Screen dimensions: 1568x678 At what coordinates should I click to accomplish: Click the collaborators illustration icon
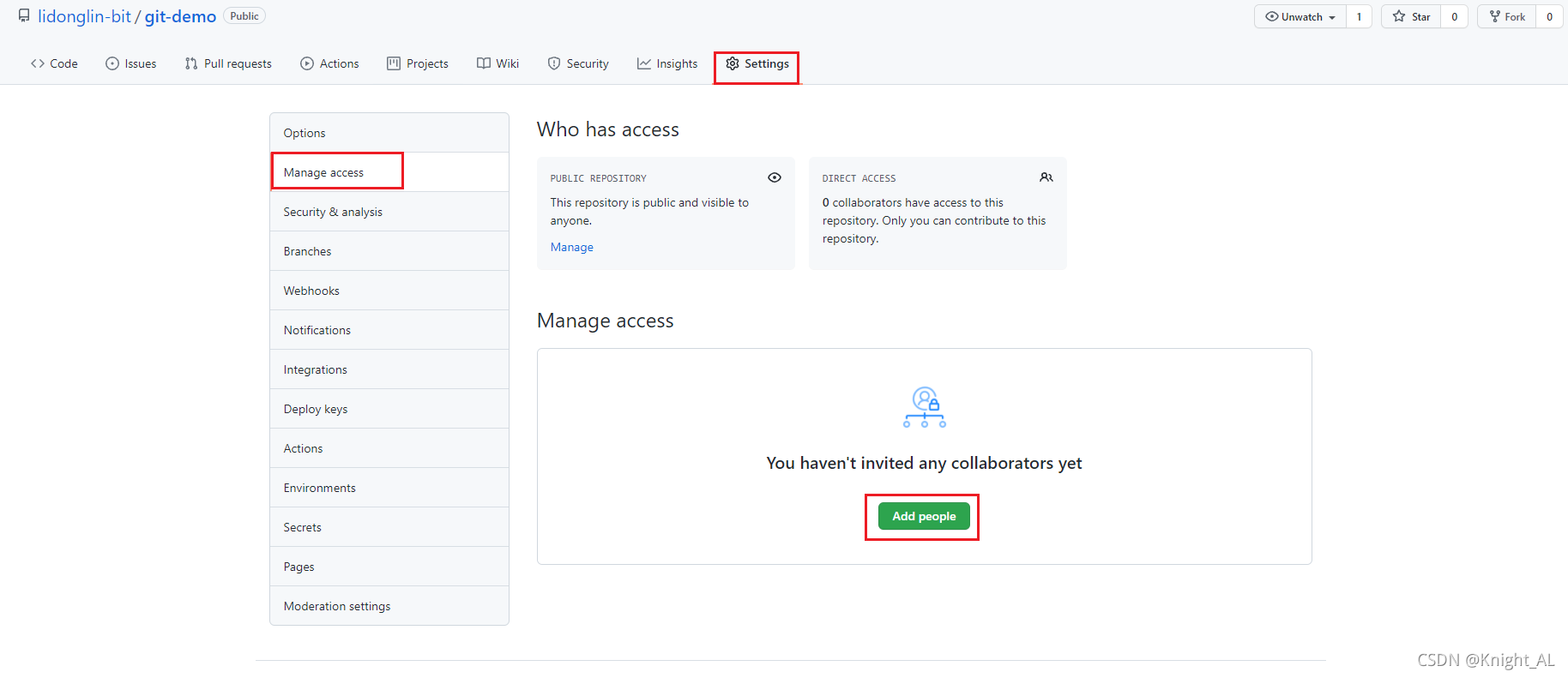coord(925,407)
